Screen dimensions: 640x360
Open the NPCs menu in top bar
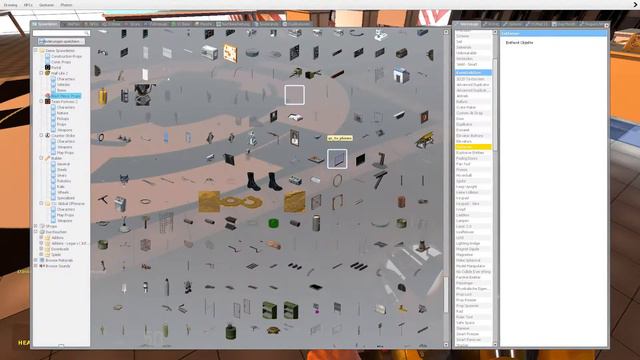[x=28, y=5]
